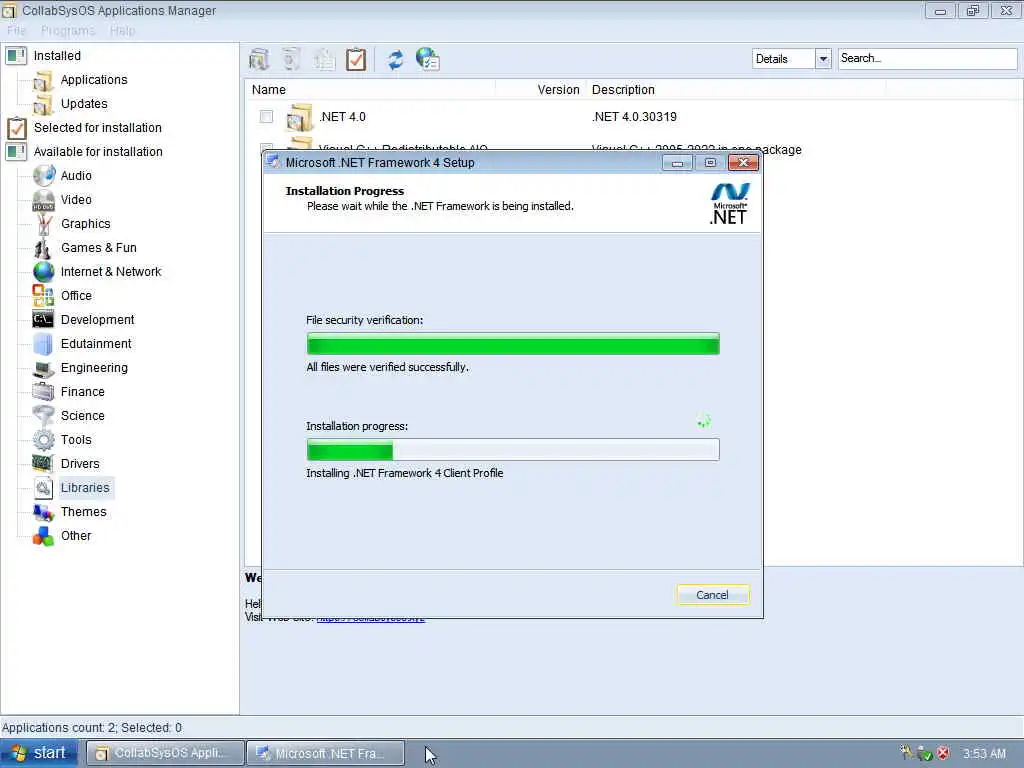
Task: Click the checked clipboard toolbar icon
Action: pos(356,59)
